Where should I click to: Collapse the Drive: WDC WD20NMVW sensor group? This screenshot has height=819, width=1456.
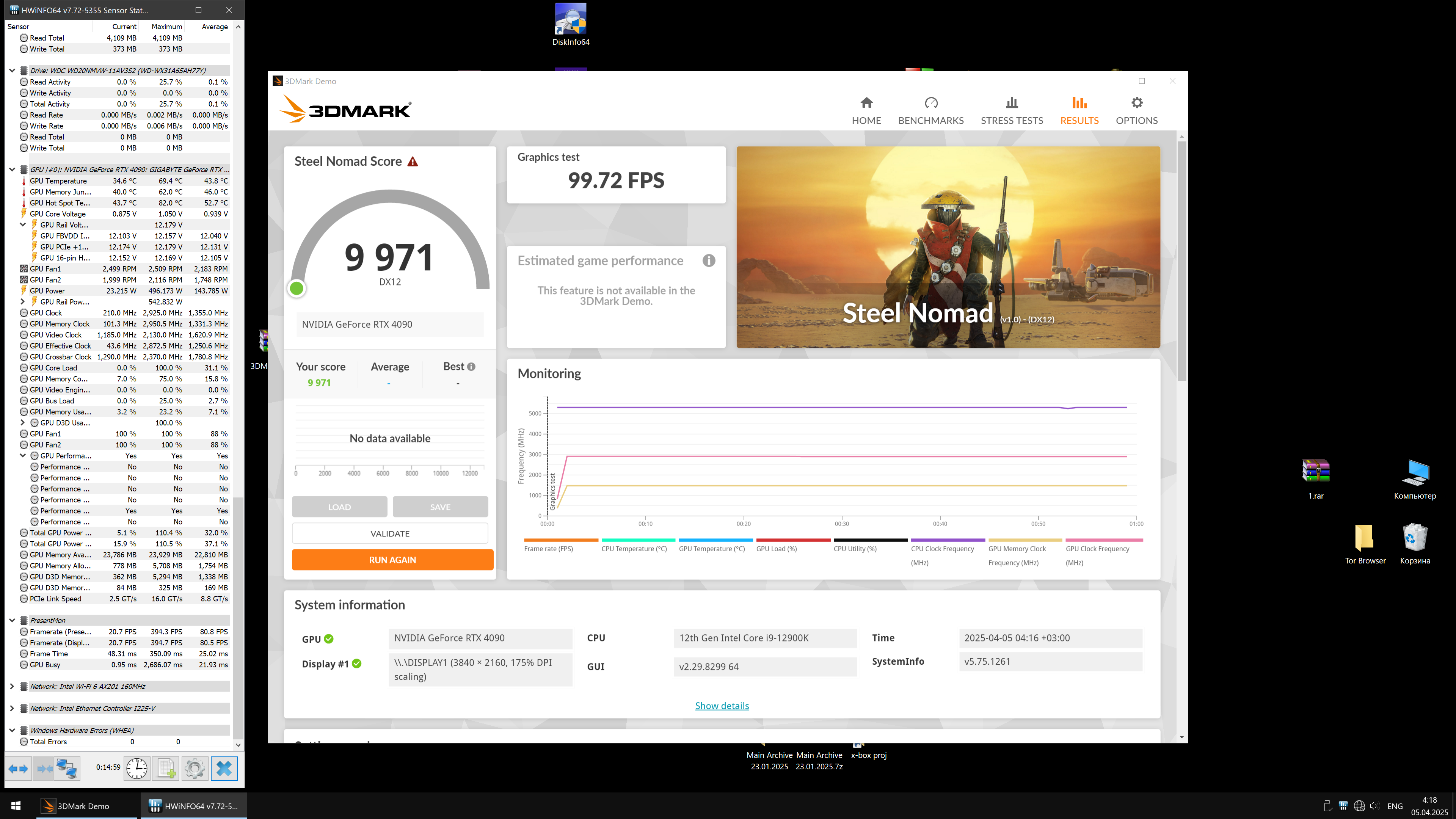point(12,71)
